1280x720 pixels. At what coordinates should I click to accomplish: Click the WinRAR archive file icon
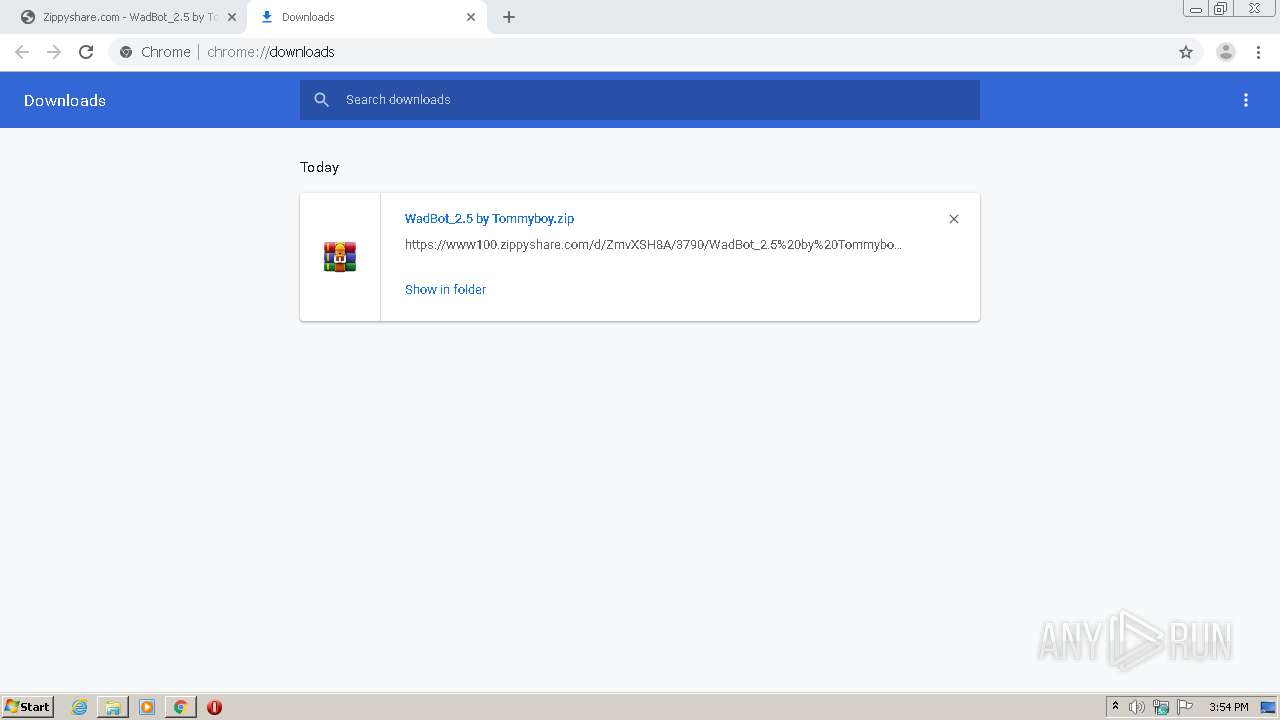tap(340, 257)
